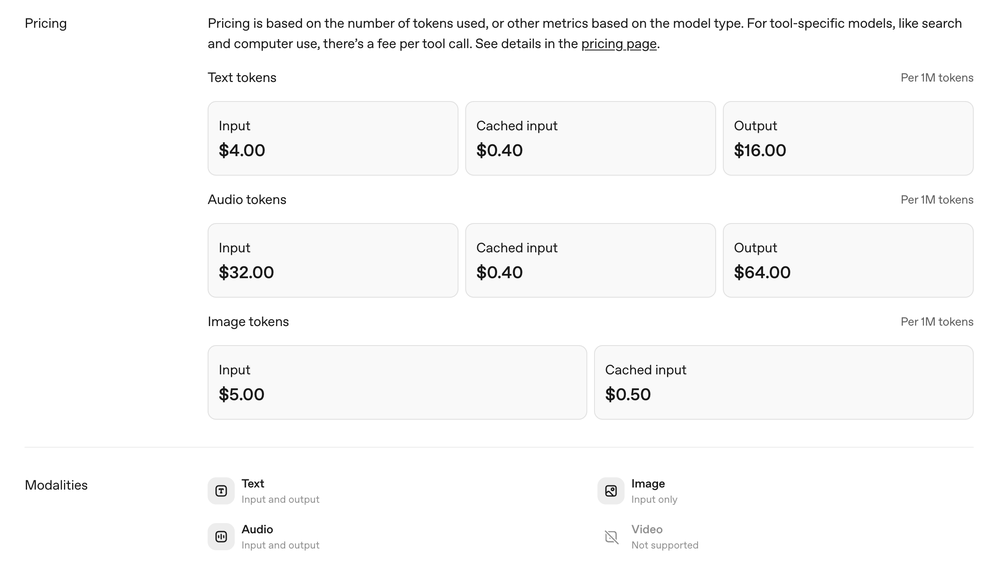Select the Audio tokens Cached input card
Image resolution: width=1000 pixels, height=575 pixels.
[590, 260]
